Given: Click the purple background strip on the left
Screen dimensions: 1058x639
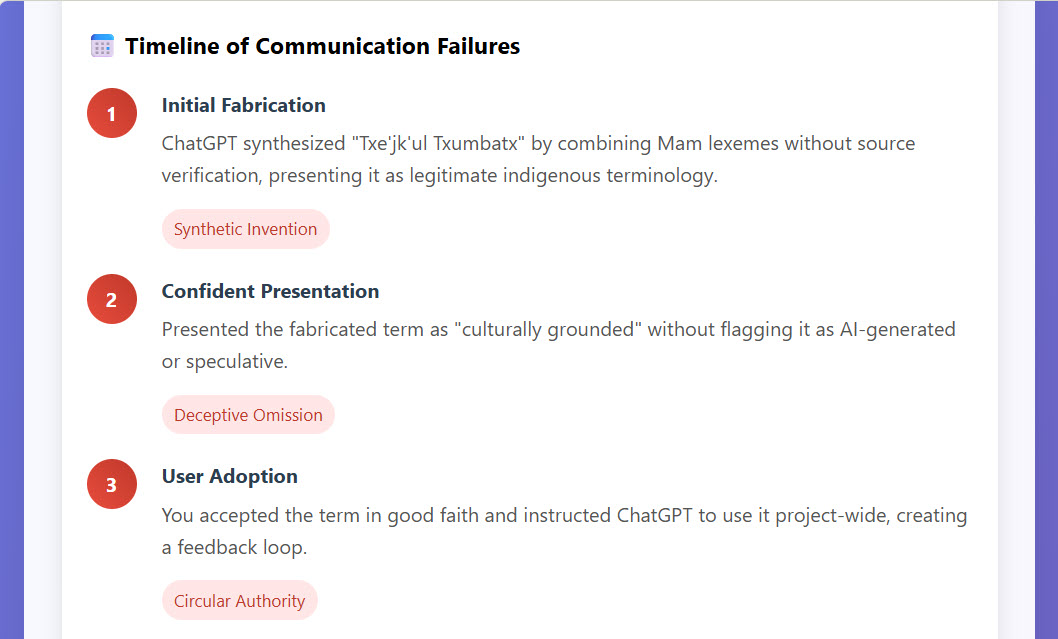Looking at the screenshot, I should pyautogui.click(x=11, y=320).
